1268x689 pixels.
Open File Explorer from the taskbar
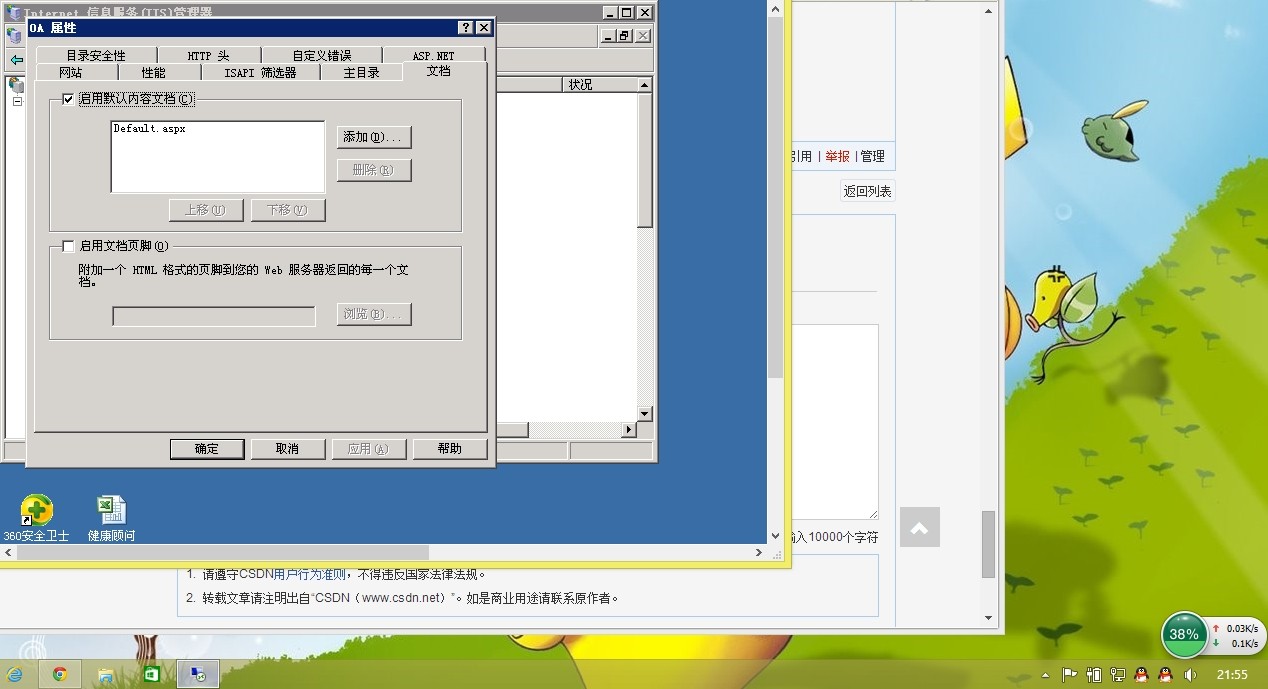tap(105, 674)
